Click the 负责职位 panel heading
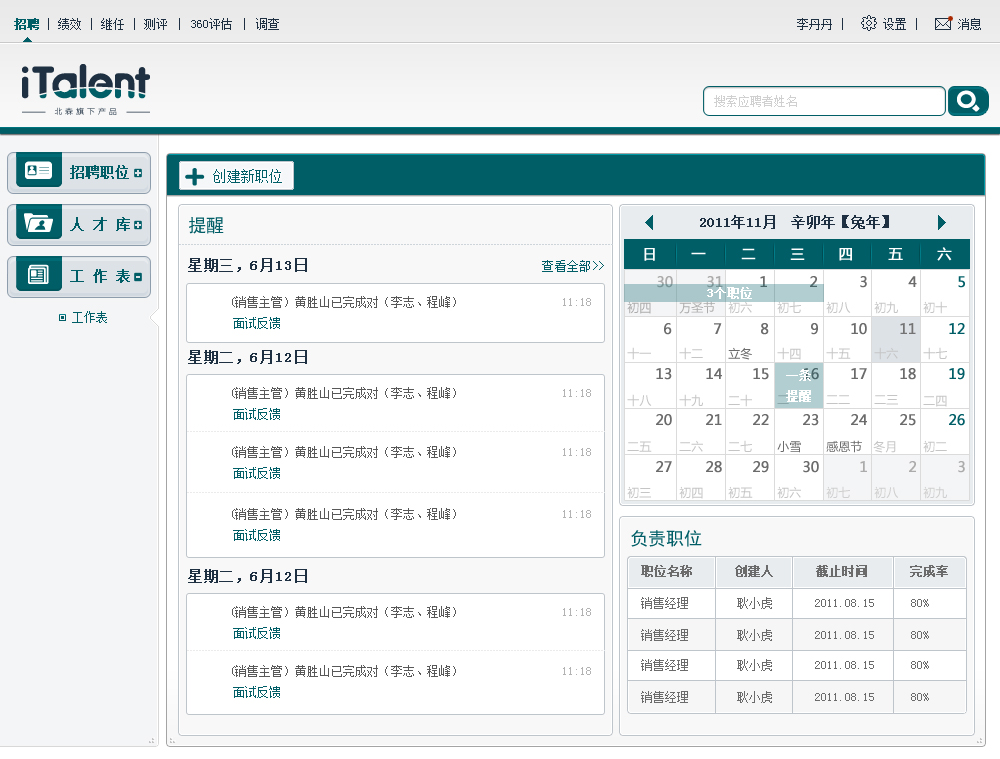This screenshot has width=1000, height=759. (666, 538)
